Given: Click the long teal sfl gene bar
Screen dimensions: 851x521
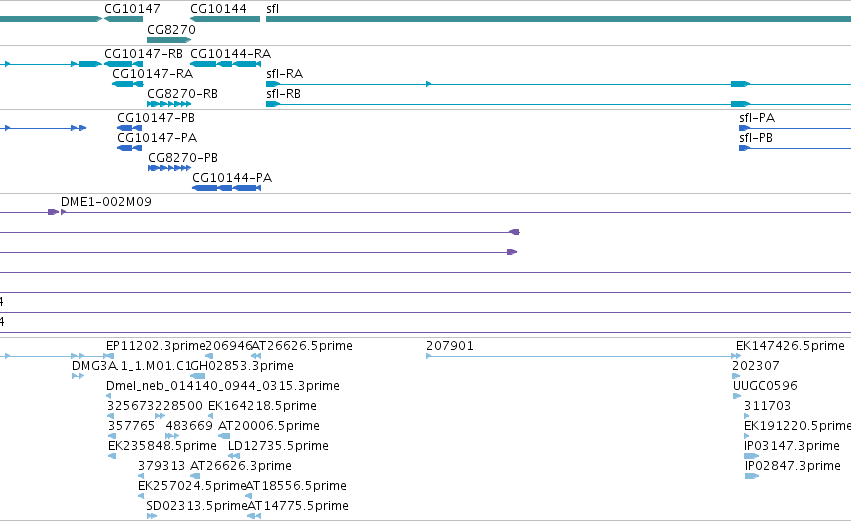Looking at the screenshot, I should pyautogui.click(x=558, y=19).
